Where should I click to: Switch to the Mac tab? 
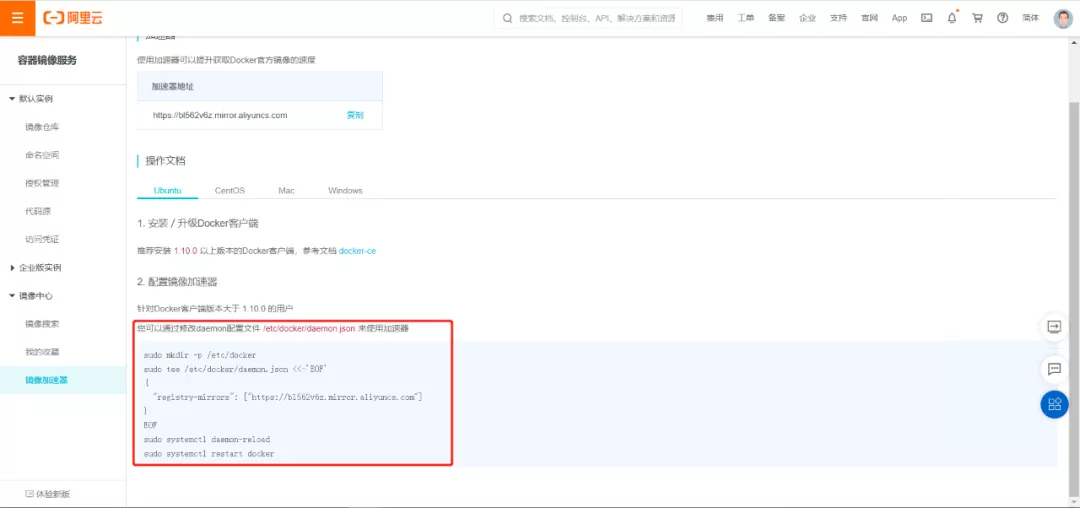pos(287,190)
